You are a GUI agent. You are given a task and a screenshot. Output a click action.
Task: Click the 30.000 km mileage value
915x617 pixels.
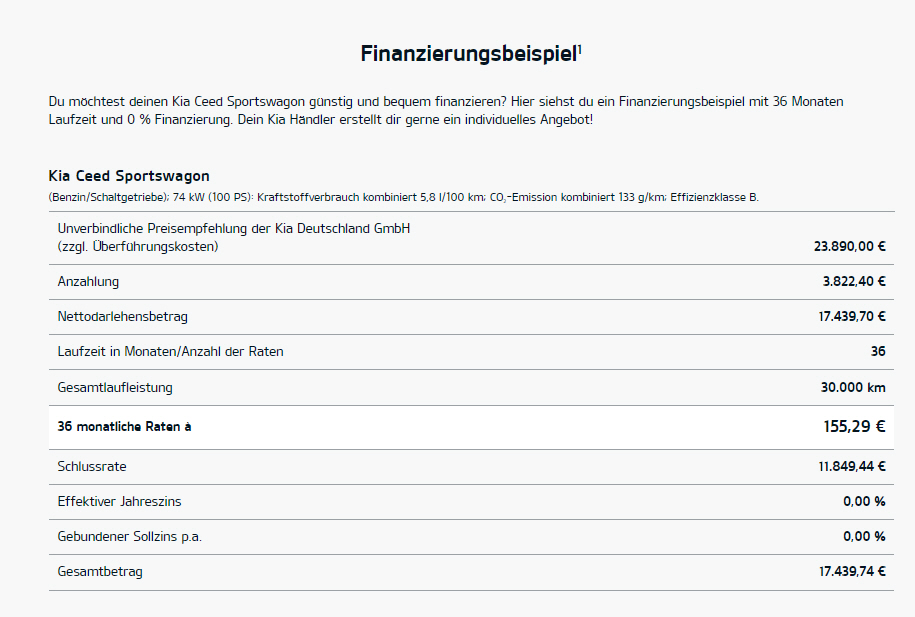tap(853, 388)
